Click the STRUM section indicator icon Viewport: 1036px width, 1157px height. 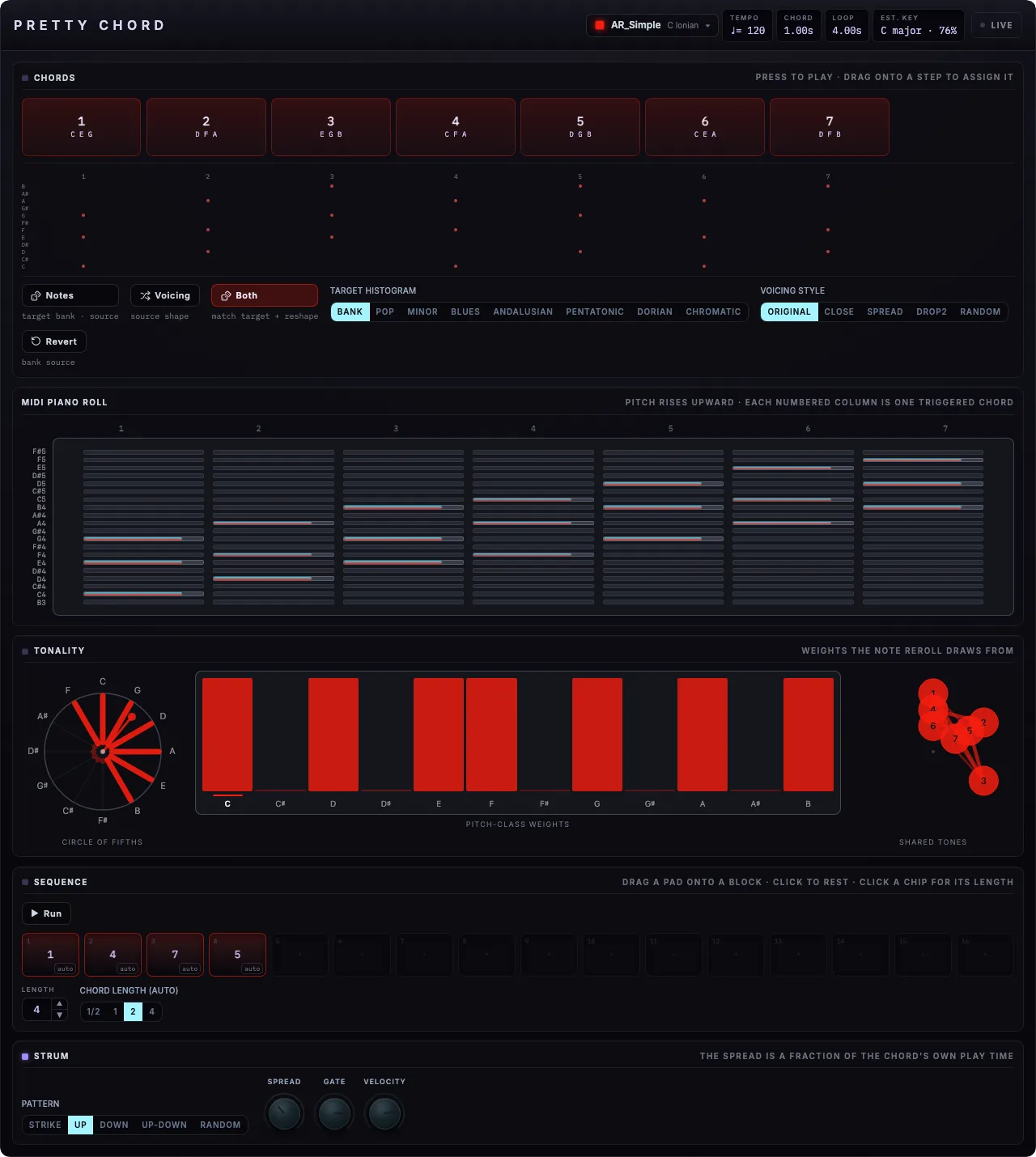[x=25, y=1057]
